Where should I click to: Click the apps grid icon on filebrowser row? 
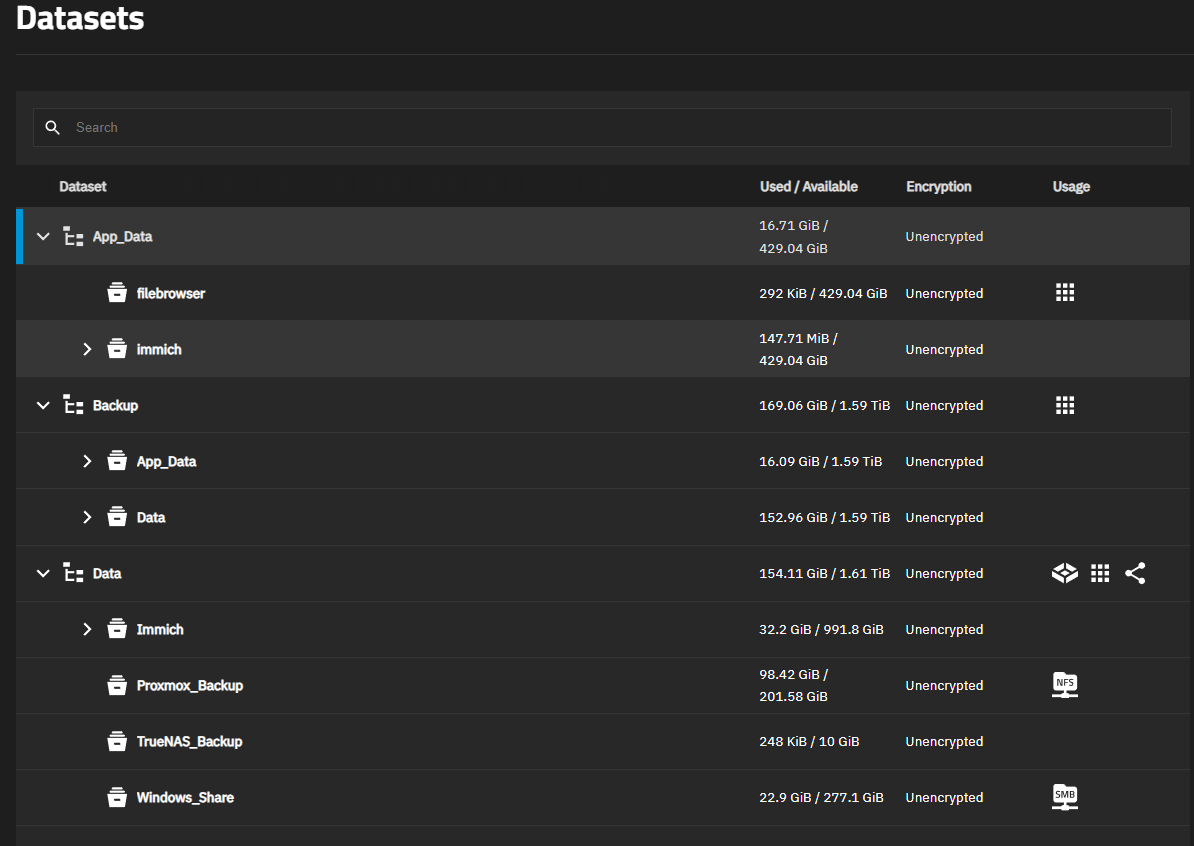(1065, 292)
